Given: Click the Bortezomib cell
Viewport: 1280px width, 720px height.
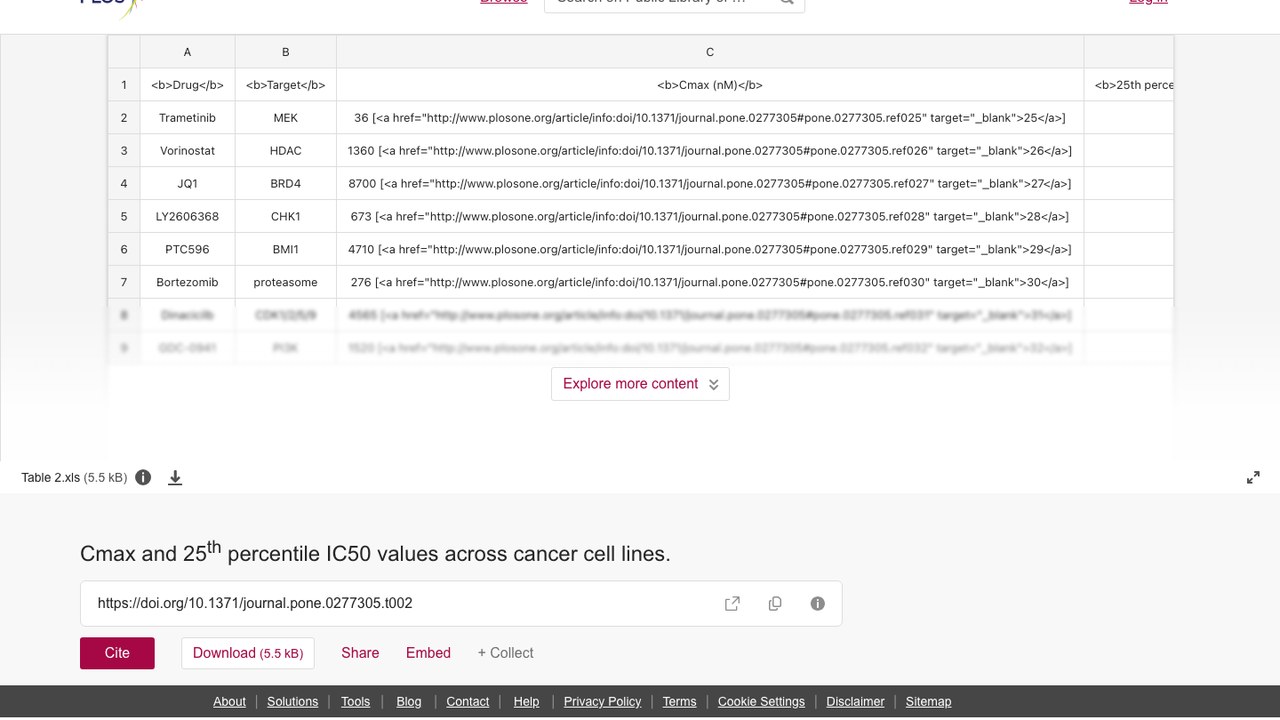Looking at the screenshot, I should (x=187, y=283).
